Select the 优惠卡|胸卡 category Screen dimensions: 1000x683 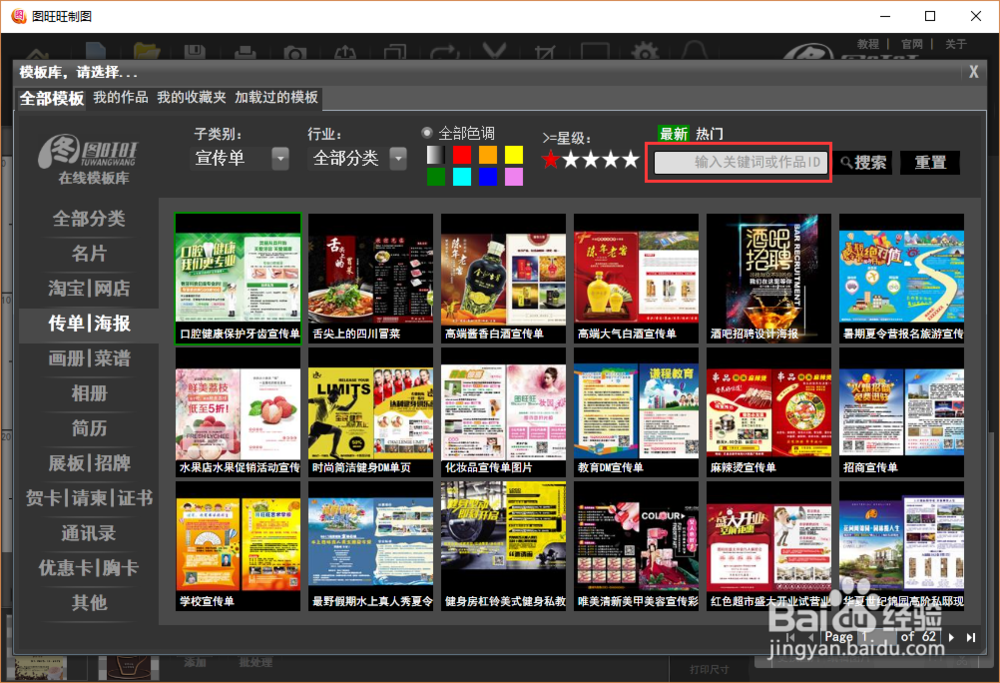point(89,568)
